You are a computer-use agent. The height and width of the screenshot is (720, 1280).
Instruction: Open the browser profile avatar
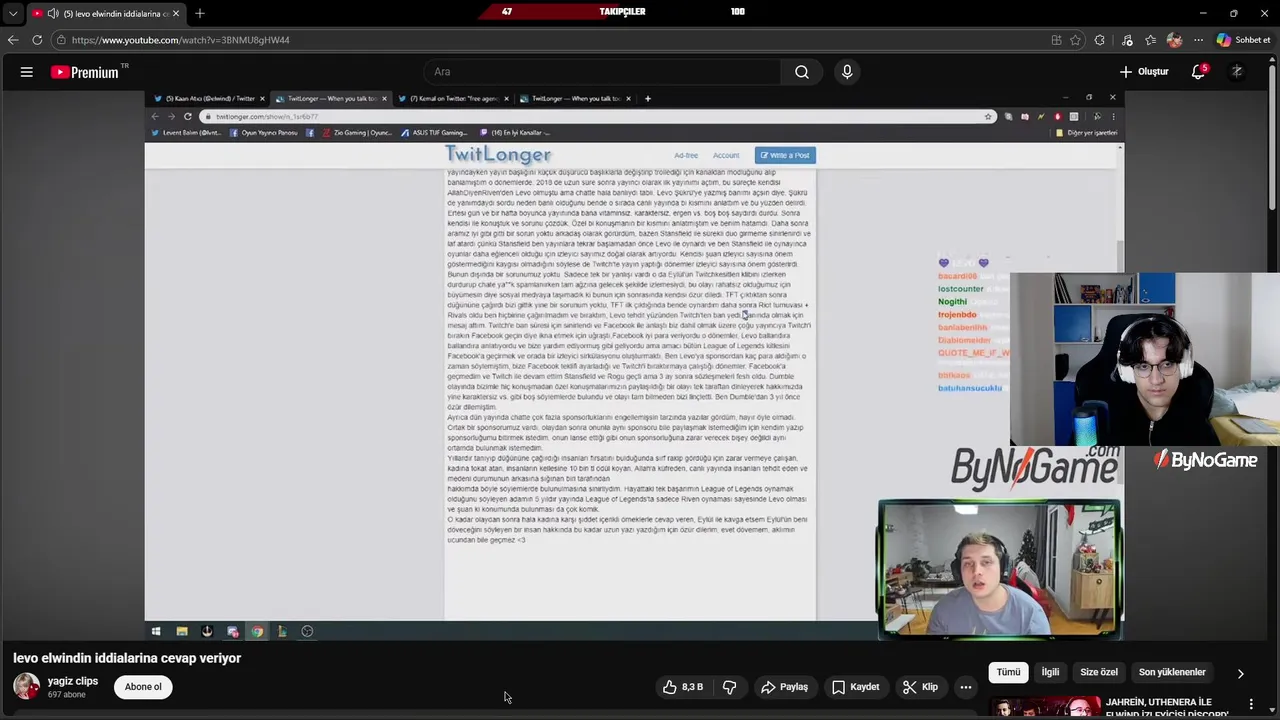pos(1174,40)
